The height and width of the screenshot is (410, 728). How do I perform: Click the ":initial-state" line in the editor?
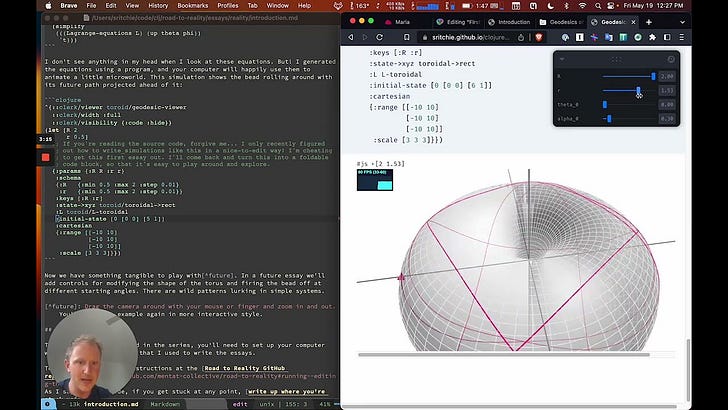(110, 219)
